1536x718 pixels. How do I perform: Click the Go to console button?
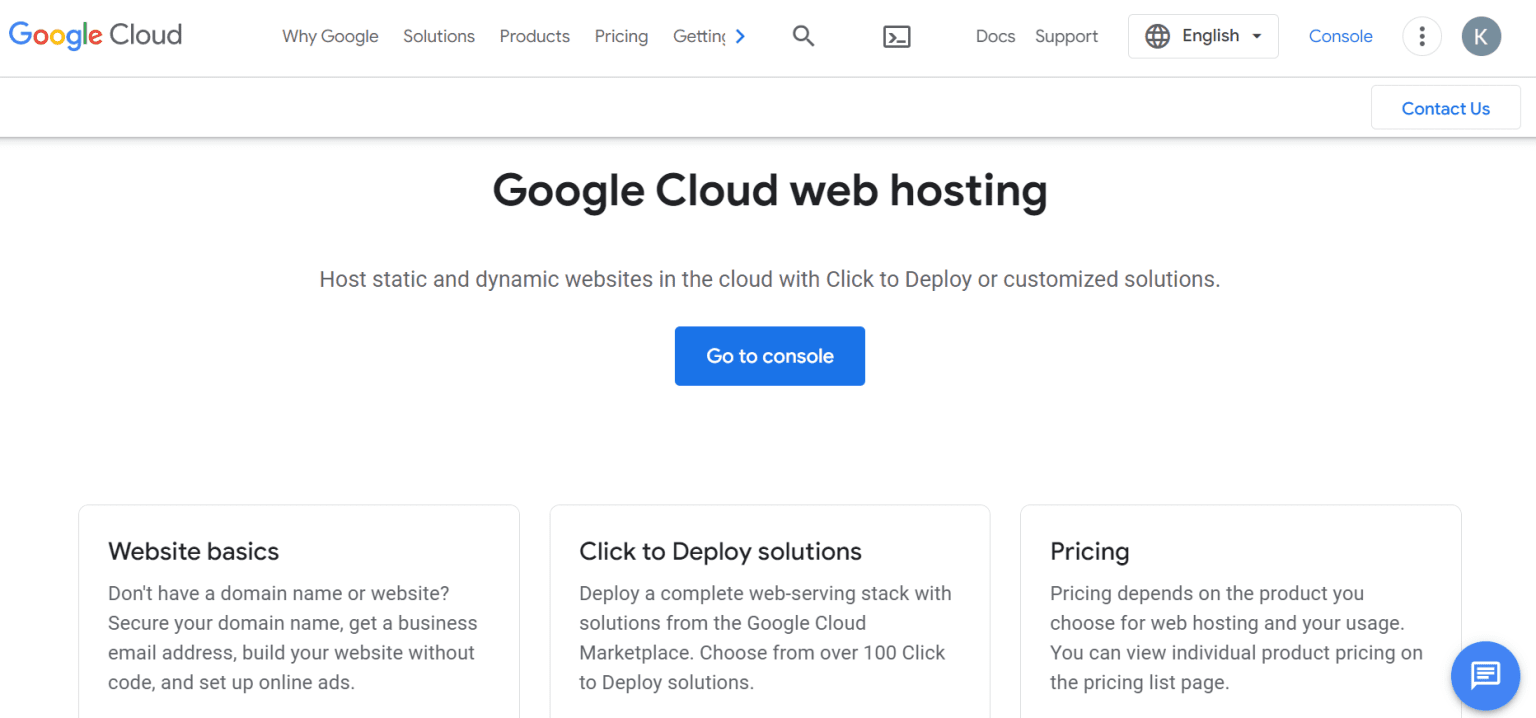pyautogui.click(x=769, y=356)
